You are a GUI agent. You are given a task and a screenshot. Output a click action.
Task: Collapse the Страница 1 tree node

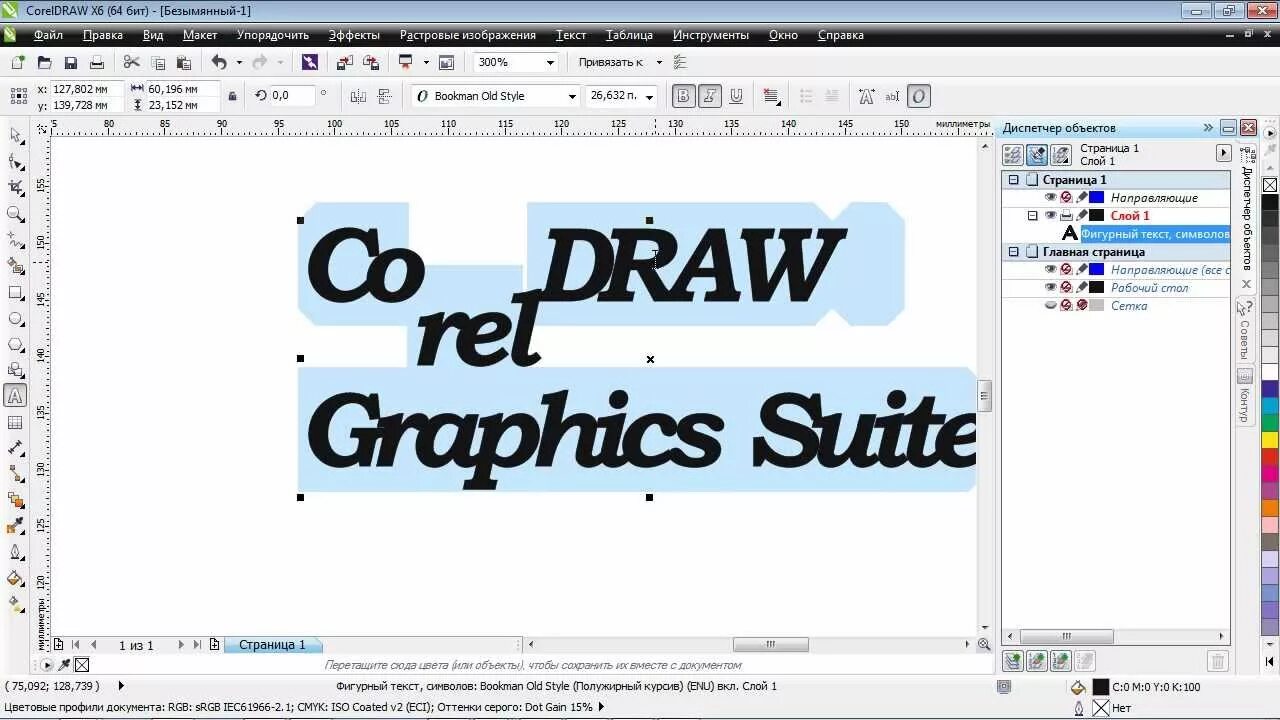pyautogui.click(x=1013, y=180)
